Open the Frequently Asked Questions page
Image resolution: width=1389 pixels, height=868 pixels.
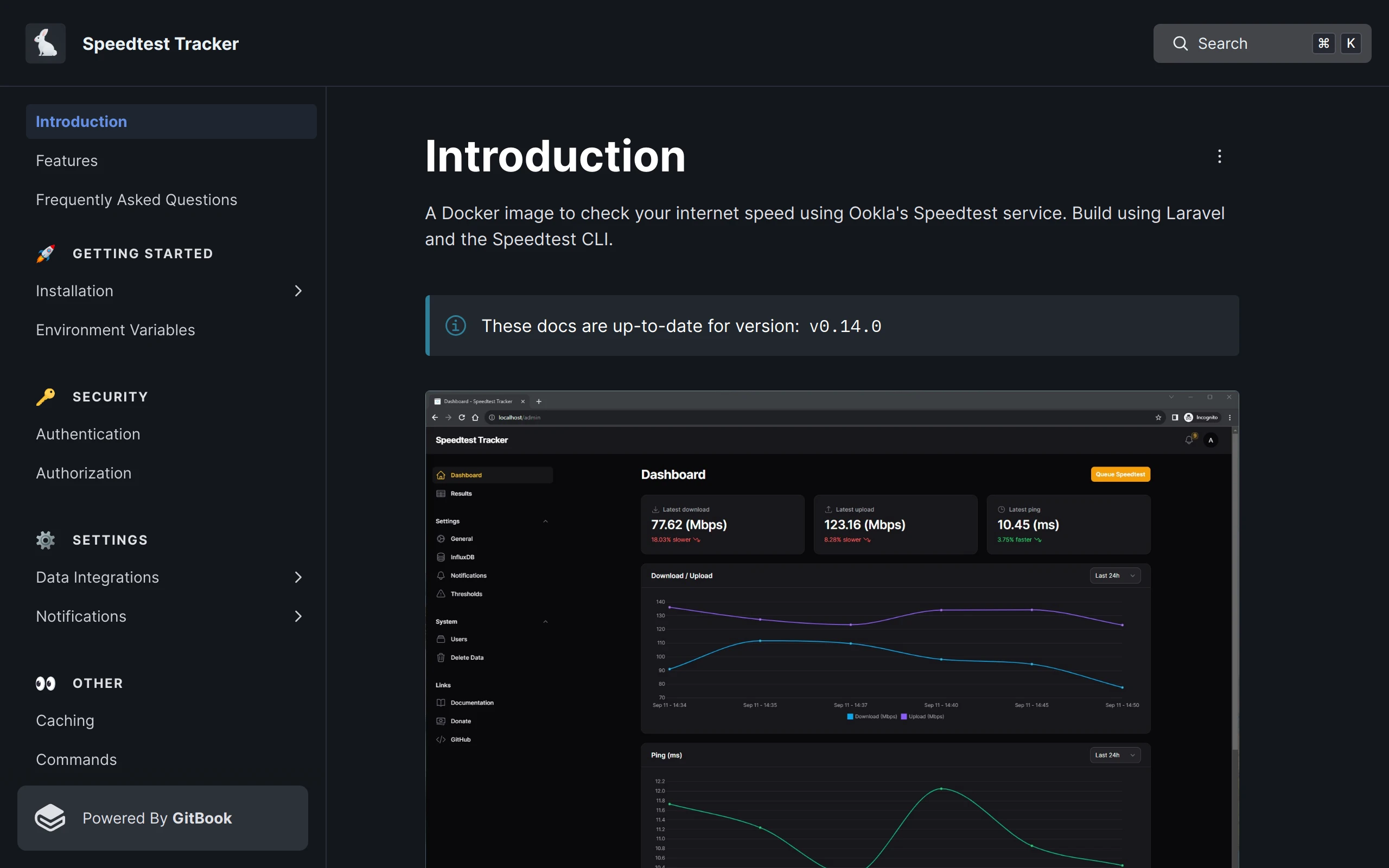coord(137,199)
